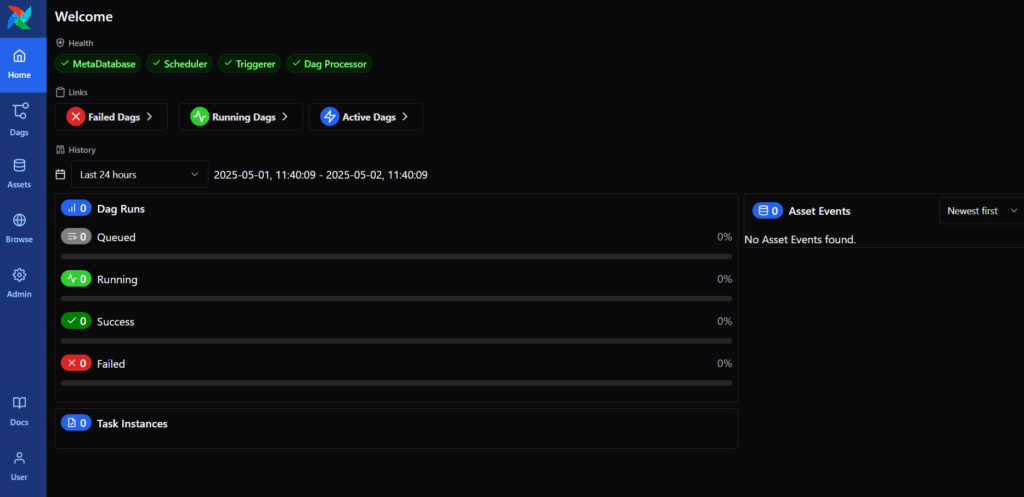Click the chevron on Active Dags
The width and height of the screenshot is (1024, 497).
click(405, 117)
